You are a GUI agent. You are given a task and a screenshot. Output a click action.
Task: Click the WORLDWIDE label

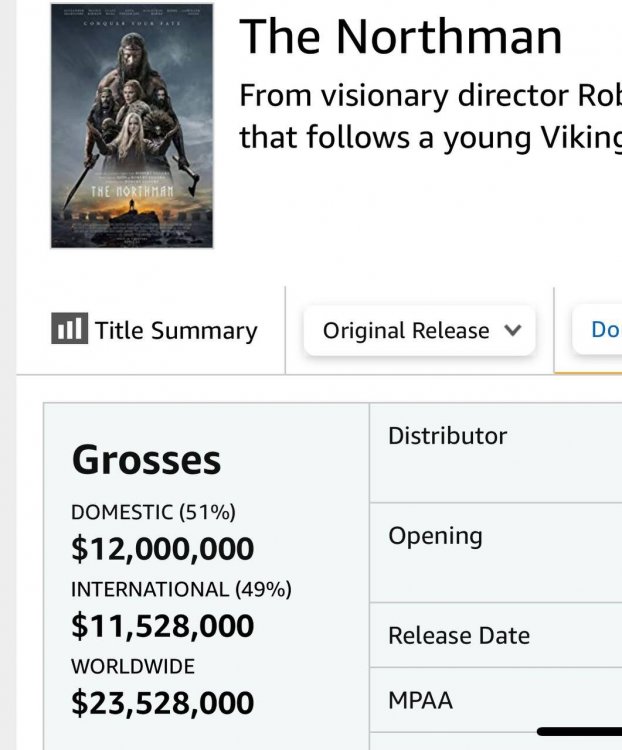133,666
